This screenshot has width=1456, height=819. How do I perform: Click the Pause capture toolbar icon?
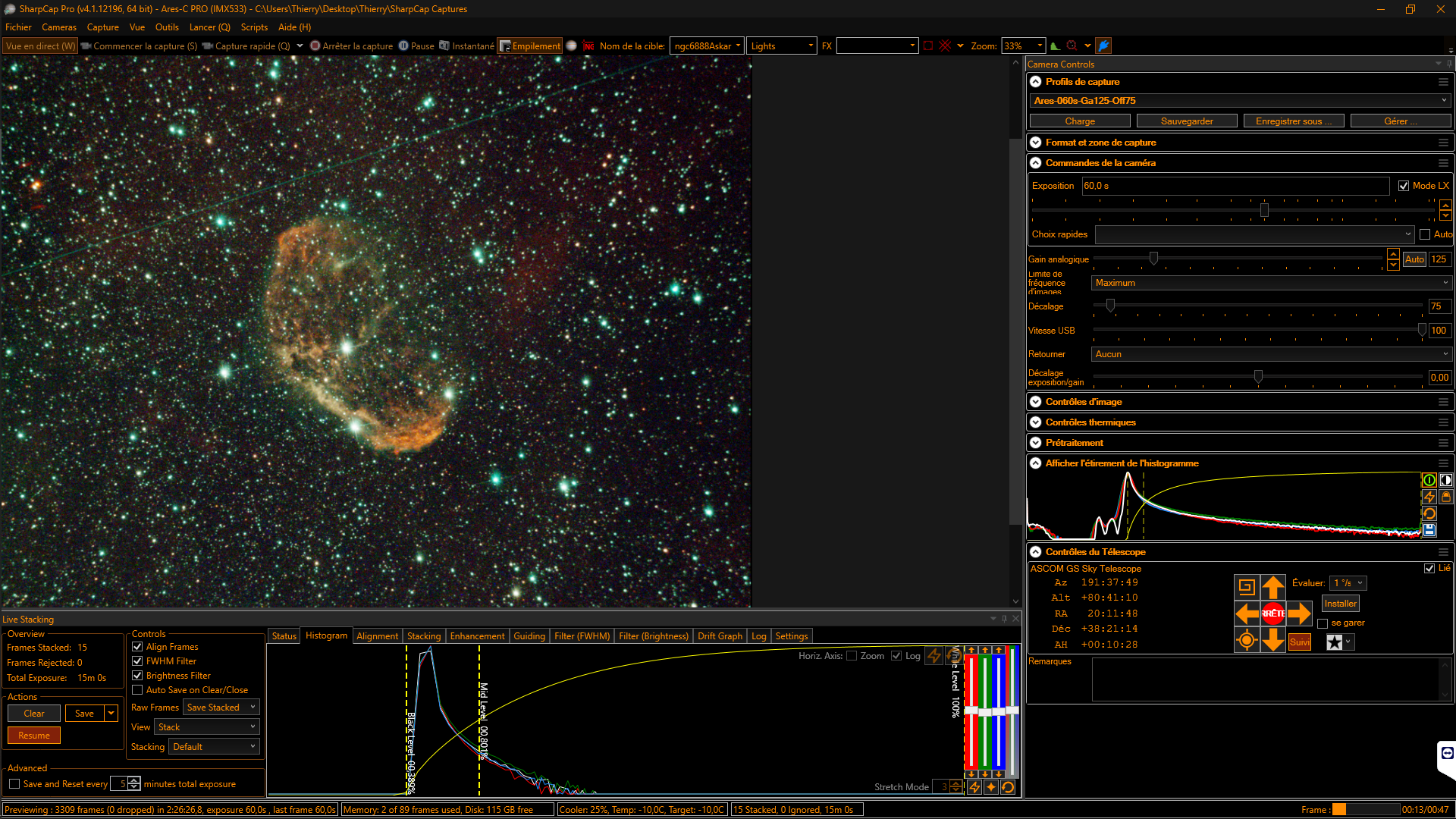pos(404,46)
